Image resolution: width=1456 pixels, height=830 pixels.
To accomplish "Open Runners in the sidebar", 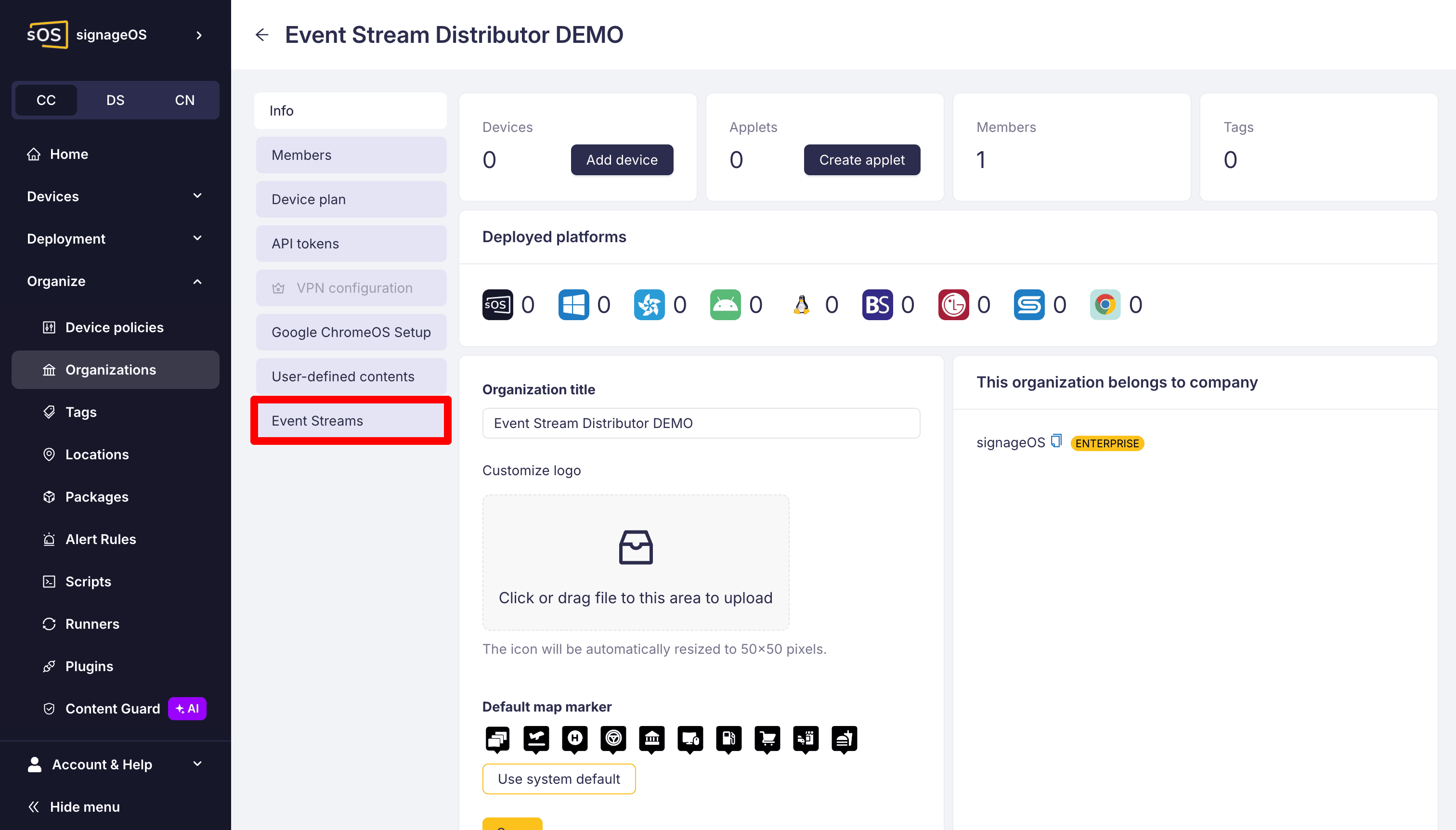I will point(115,623).
